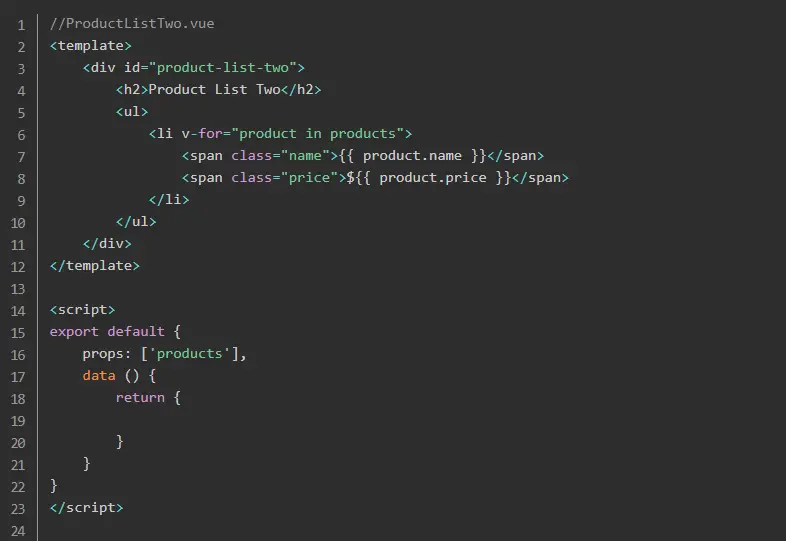Click the opening template tag
The image size is (786, 541).
click(91, 46)
